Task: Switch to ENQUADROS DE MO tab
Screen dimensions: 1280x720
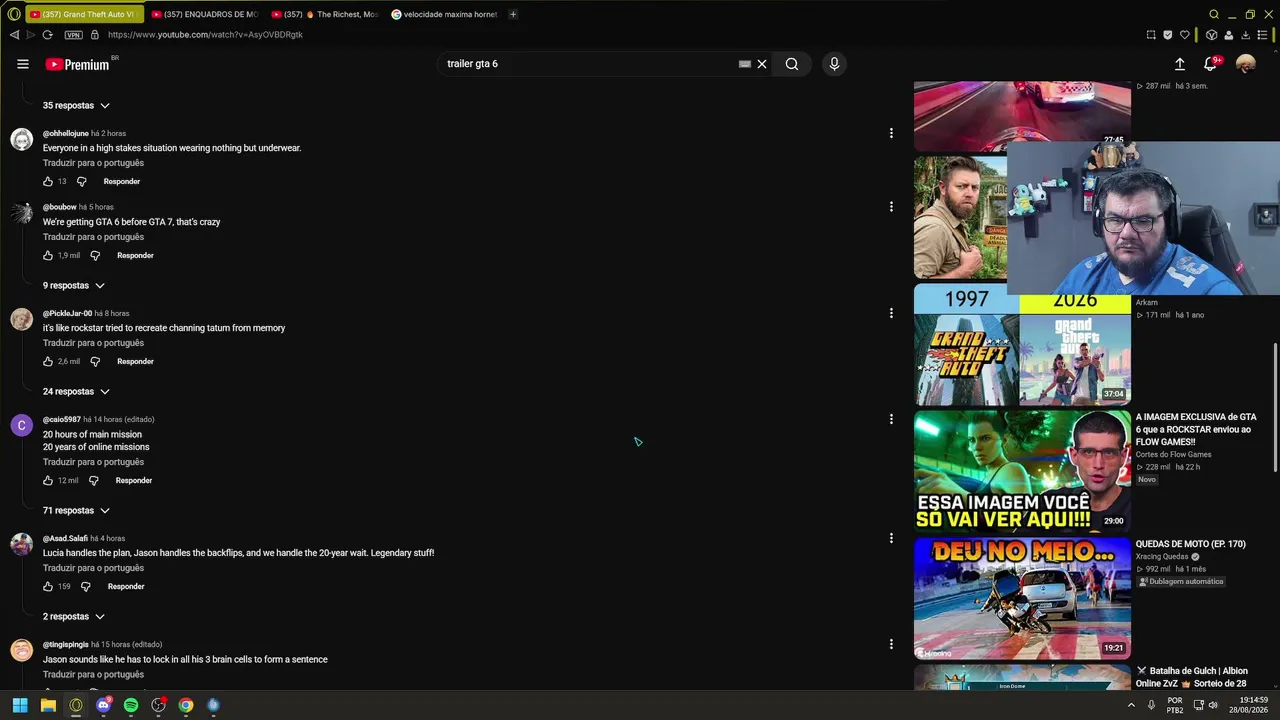Action: tap(203, 14)
